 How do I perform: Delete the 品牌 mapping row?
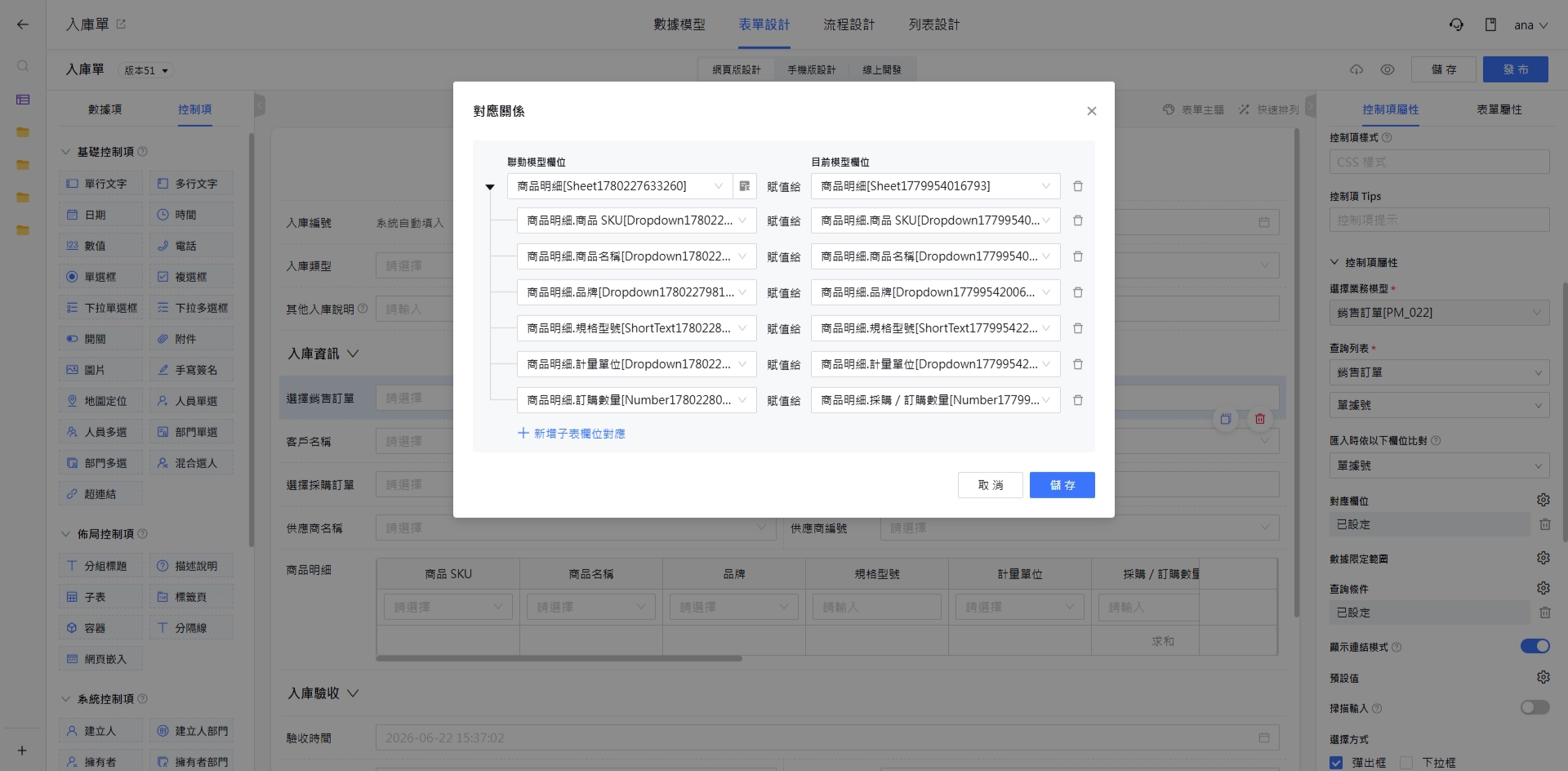(1077, 292)
